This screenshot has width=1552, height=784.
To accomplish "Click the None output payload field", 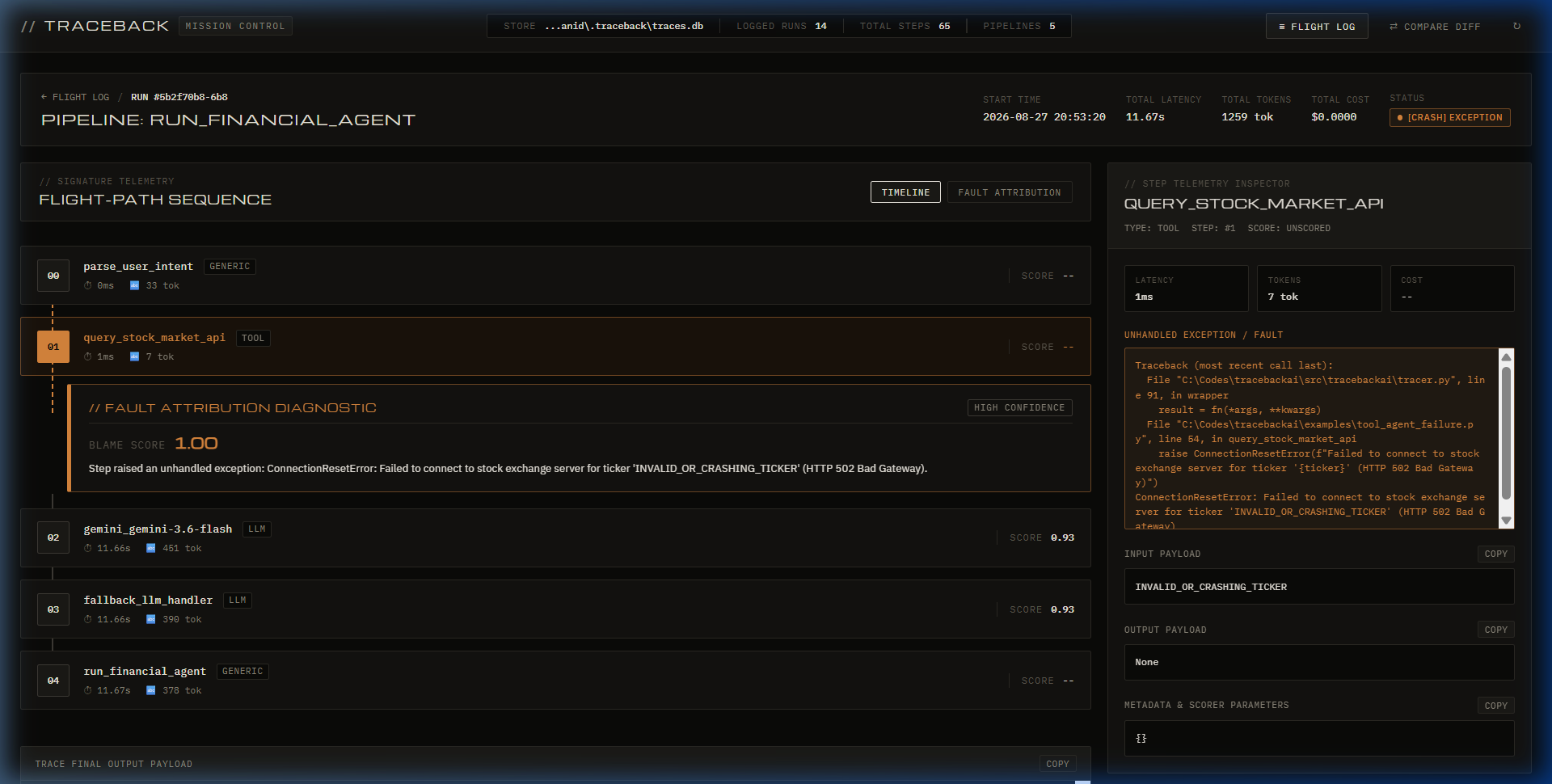I will tap(1318, 662).
